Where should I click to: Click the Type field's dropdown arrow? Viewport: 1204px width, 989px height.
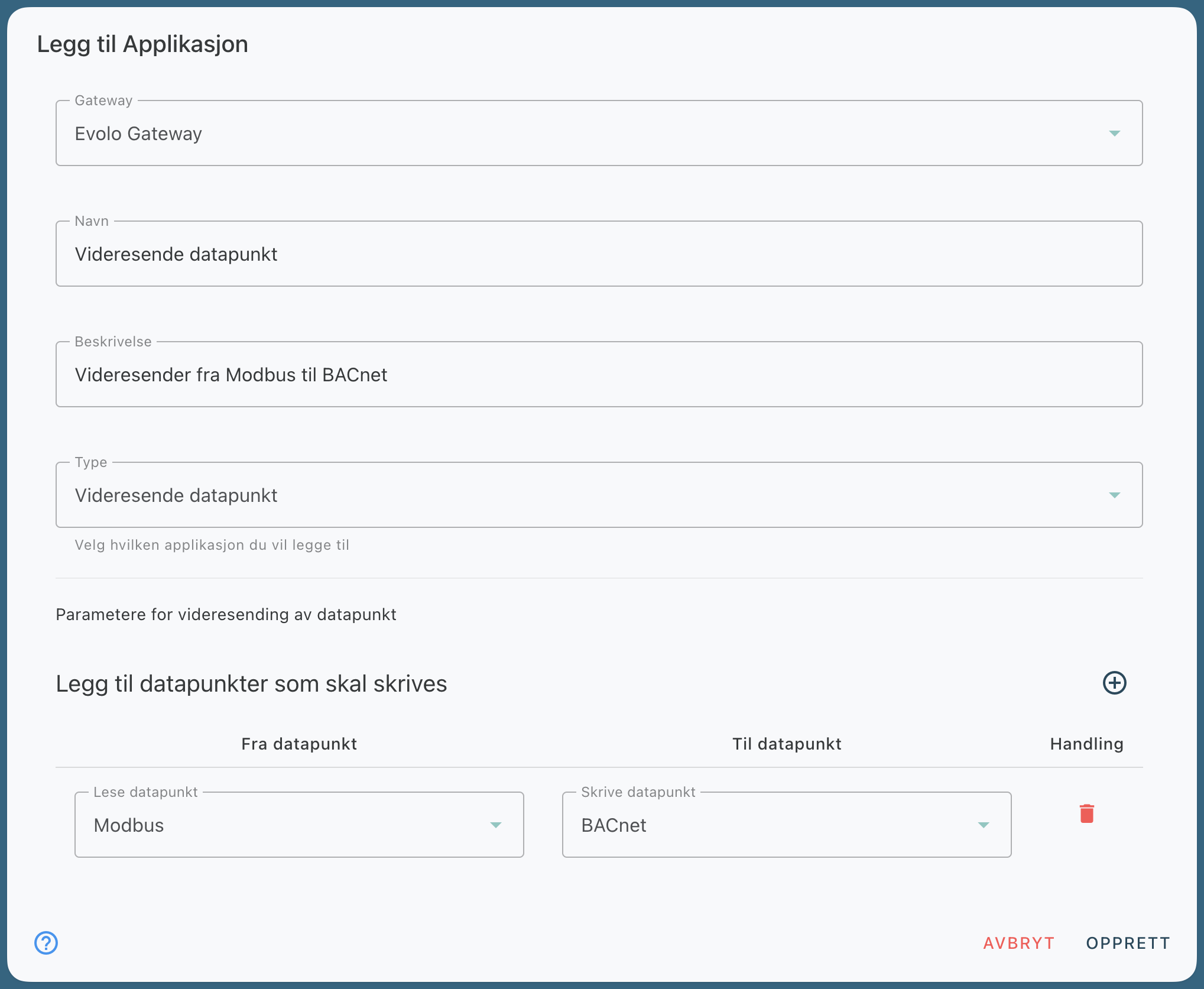1114,495
